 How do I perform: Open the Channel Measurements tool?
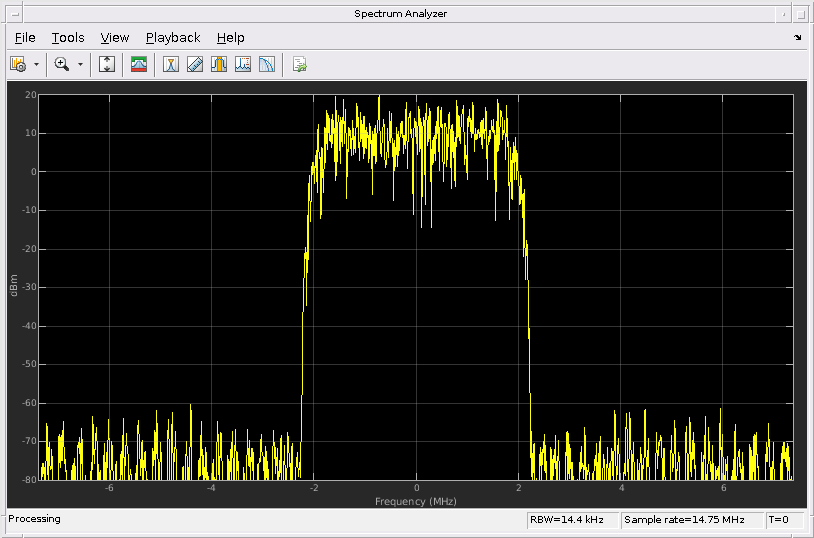click(x=219, y=64)
